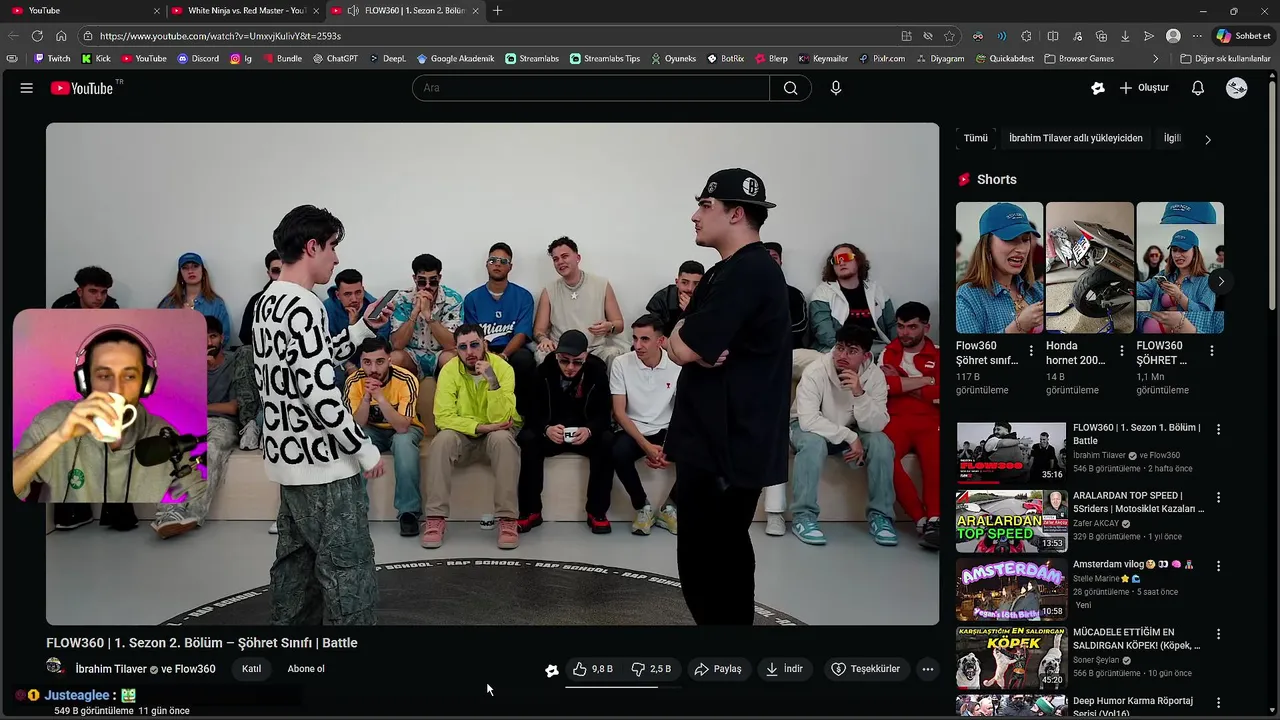Click the Oluştur create button
The image size is (1280, 720).
pos(1144,88)
